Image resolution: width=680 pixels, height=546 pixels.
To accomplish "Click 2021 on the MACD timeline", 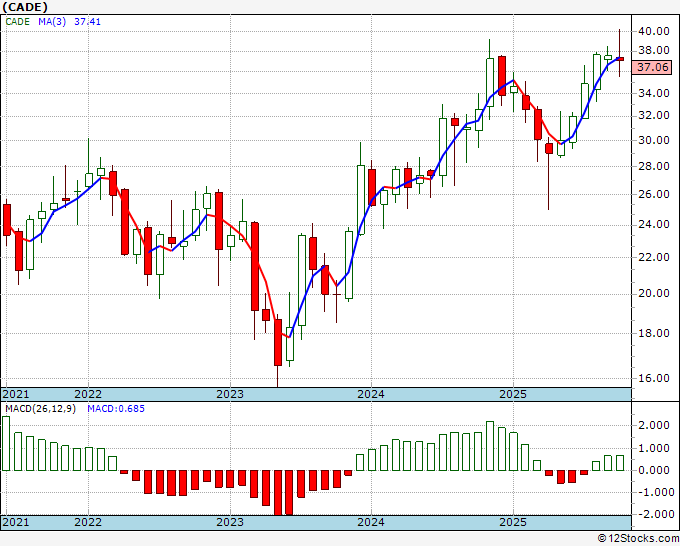I will 16,522.
